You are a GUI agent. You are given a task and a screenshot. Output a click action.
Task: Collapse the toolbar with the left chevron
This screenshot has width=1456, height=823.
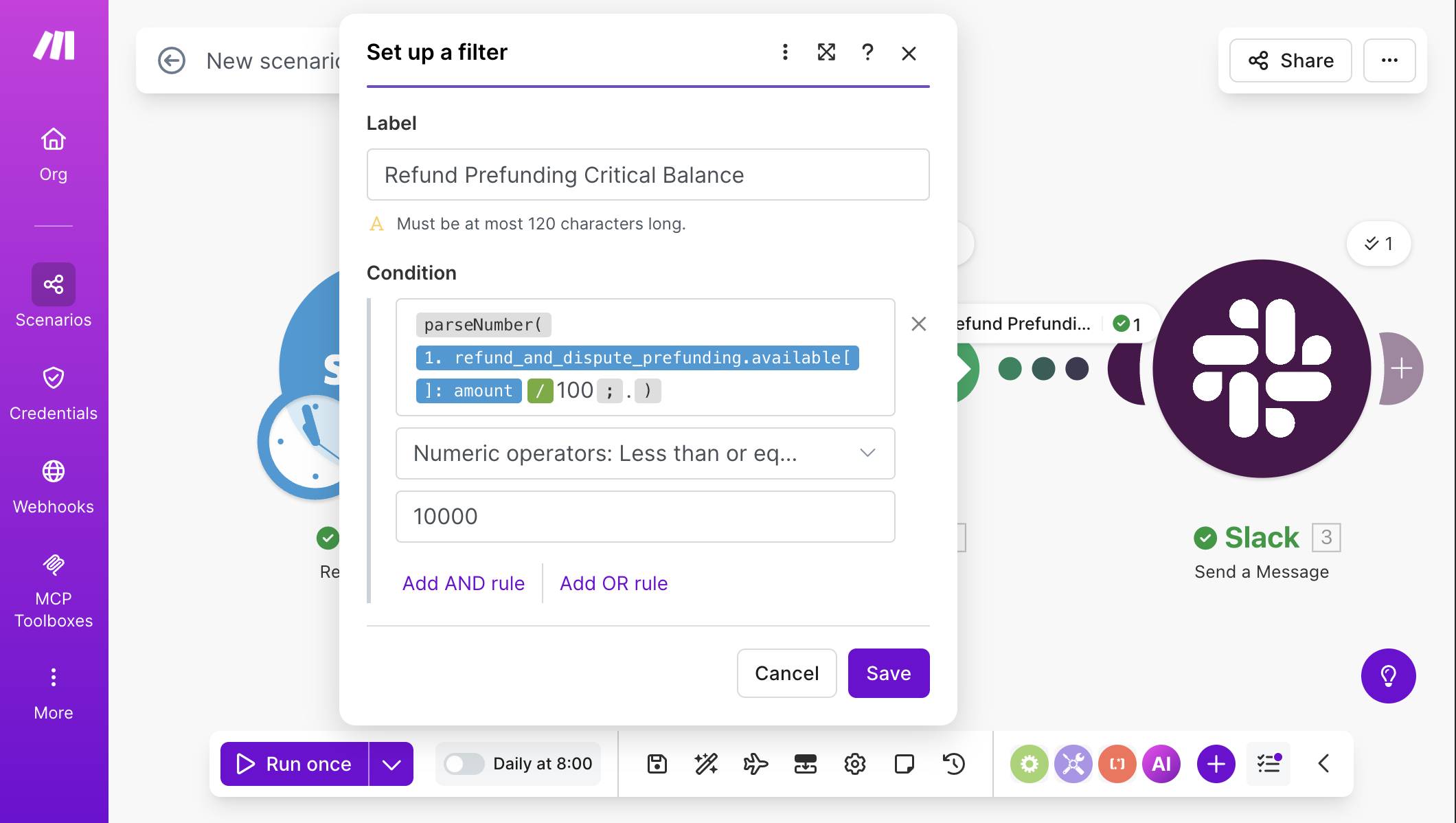[x=1322, y=763]
